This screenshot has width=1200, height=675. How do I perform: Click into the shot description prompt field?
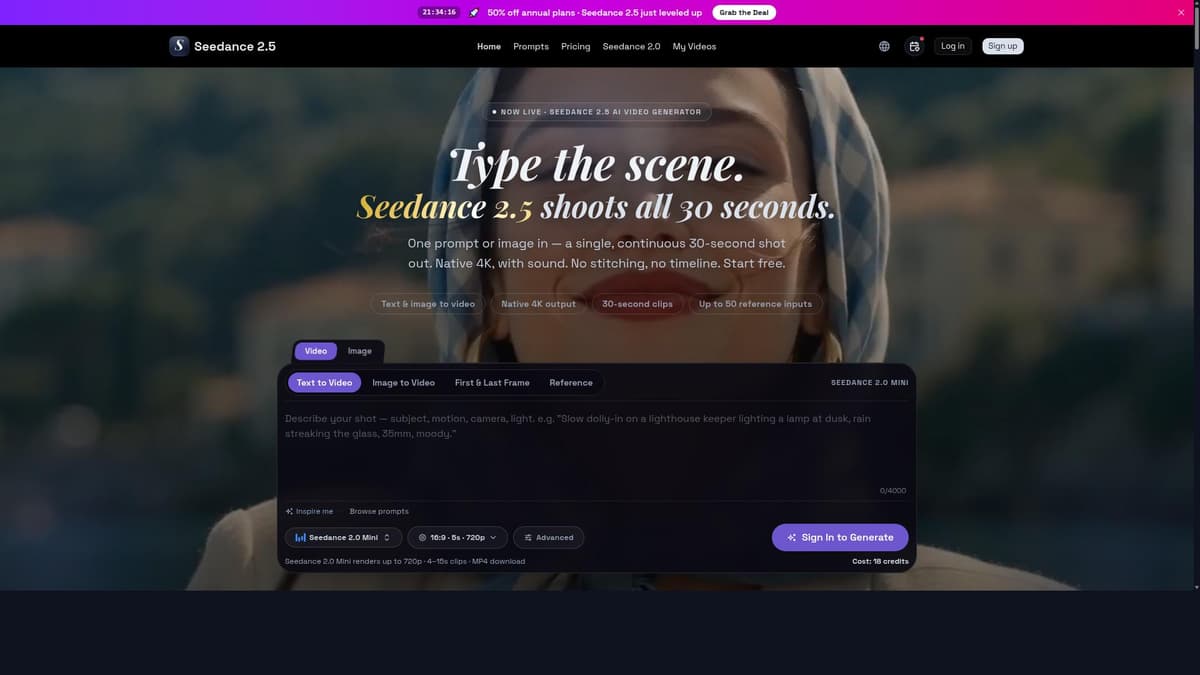coord(595,447)
